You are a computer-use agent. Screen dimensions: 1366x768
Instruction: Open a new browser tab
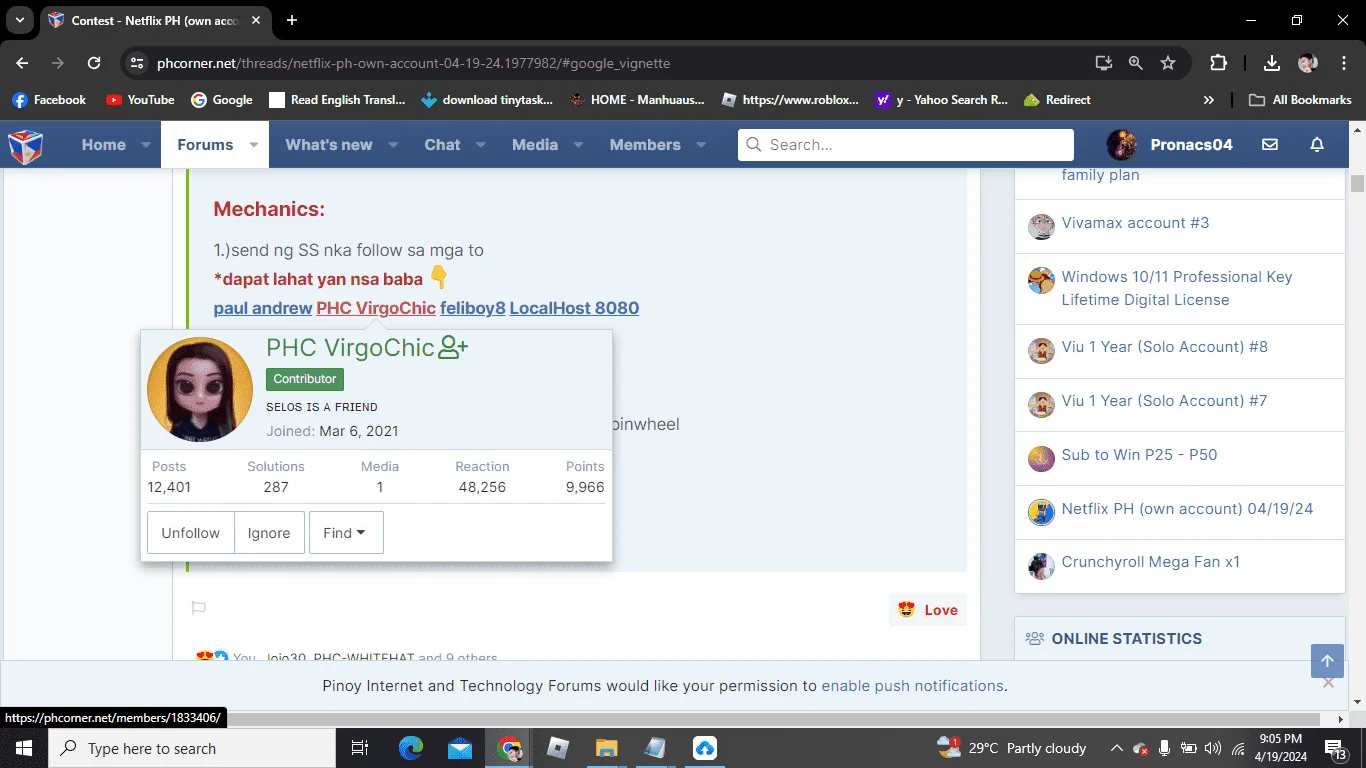point(292,20)
